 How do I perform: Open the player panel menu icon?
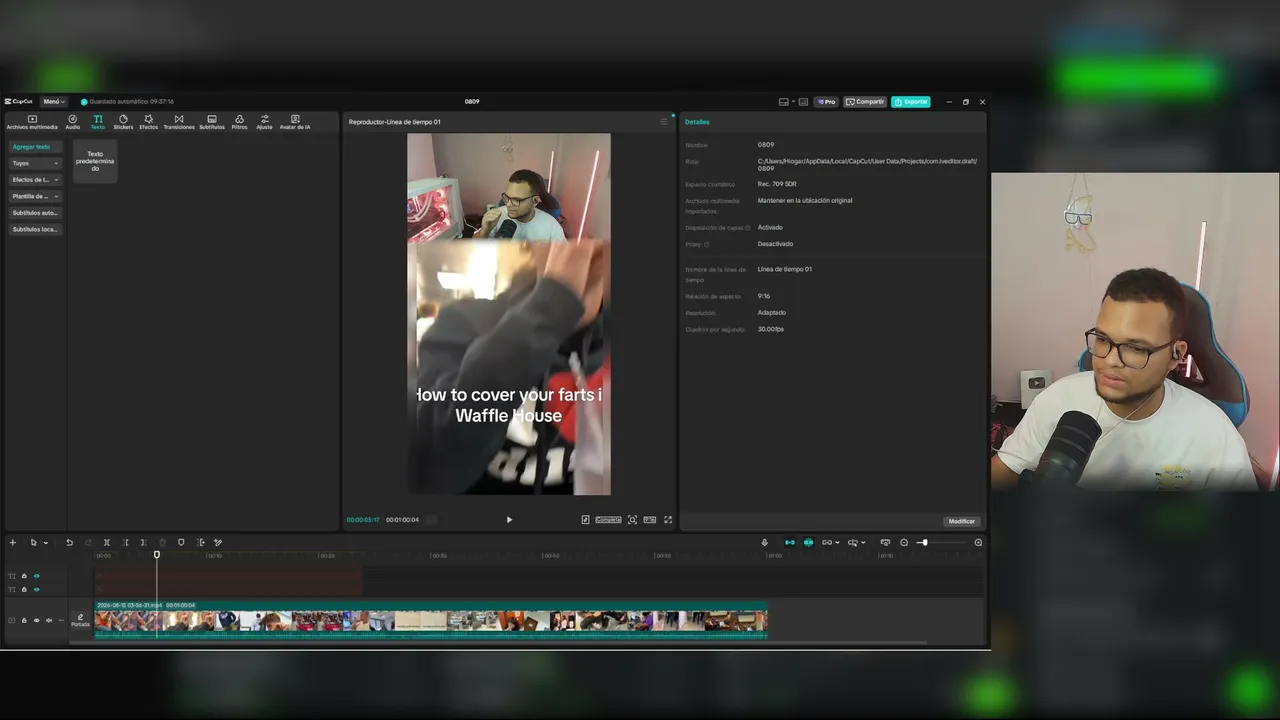[663, 122]
